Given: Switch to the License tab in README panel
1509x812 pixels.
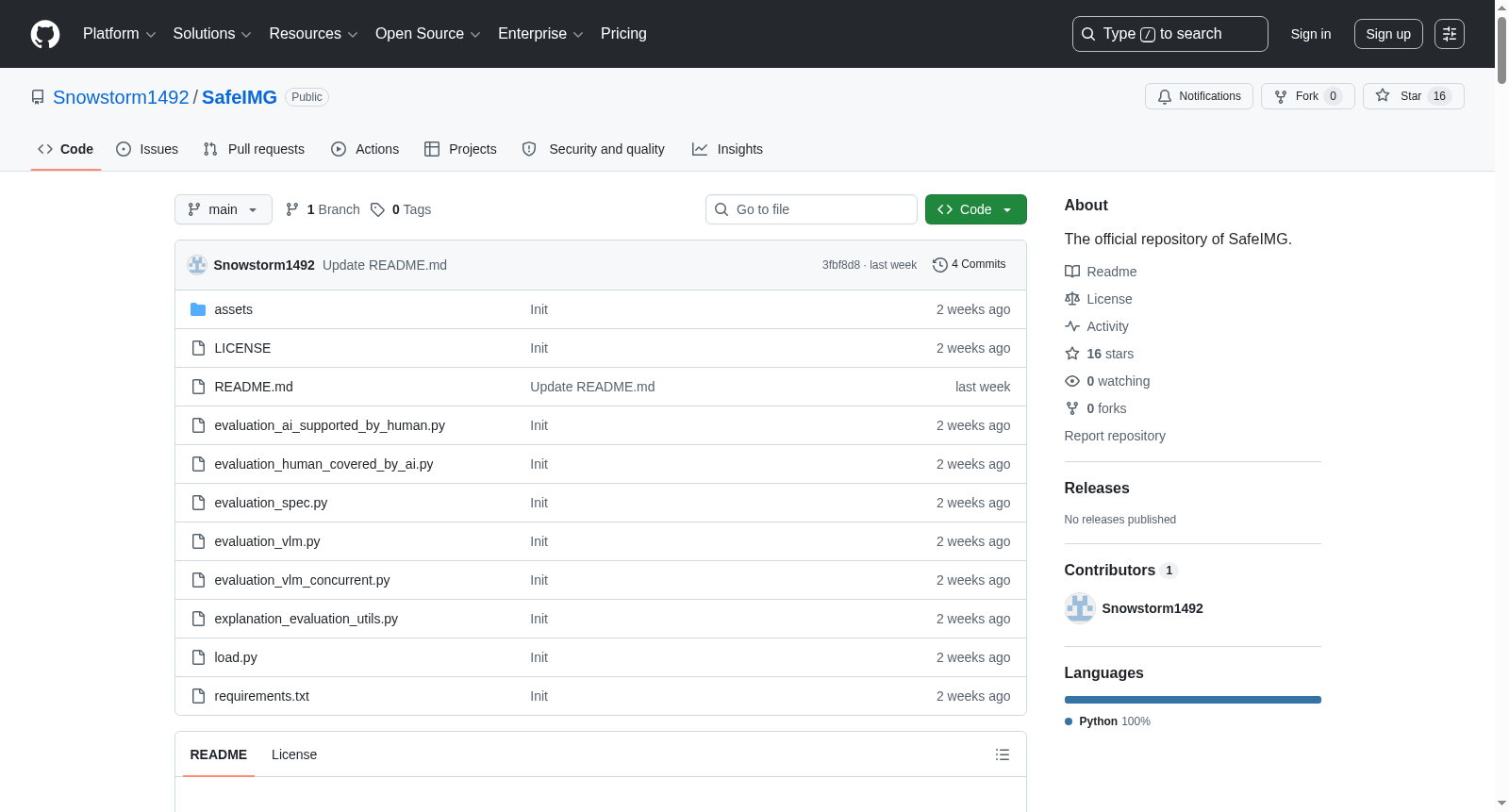Looking at the screenshot, I should tap(294, 754).
